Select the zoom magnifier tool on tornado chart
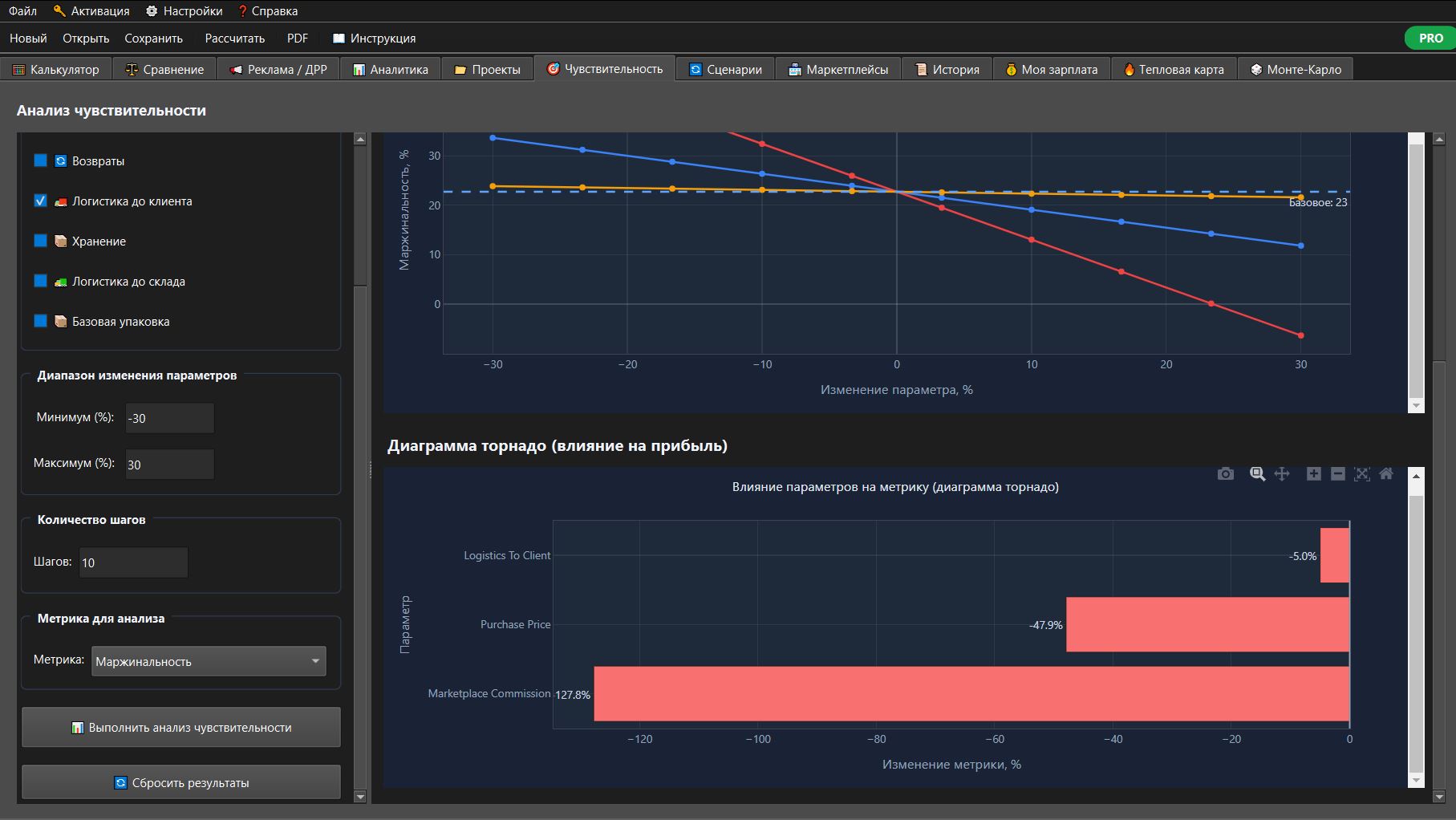1456x820 pixels. [1257, 474]
